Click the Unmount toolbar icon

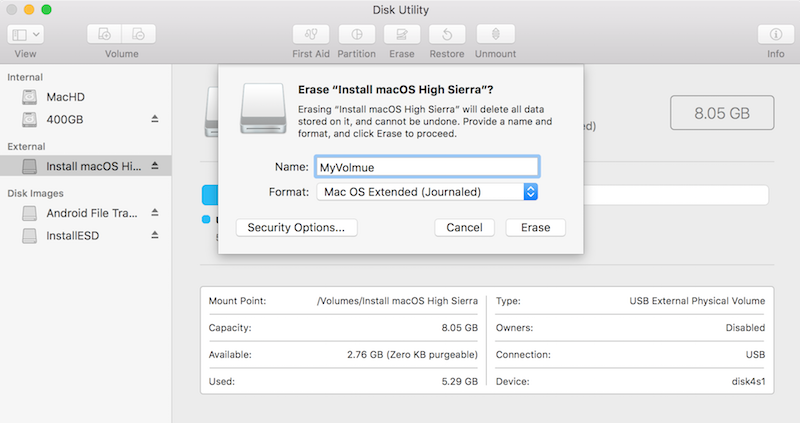coord(495,34)
